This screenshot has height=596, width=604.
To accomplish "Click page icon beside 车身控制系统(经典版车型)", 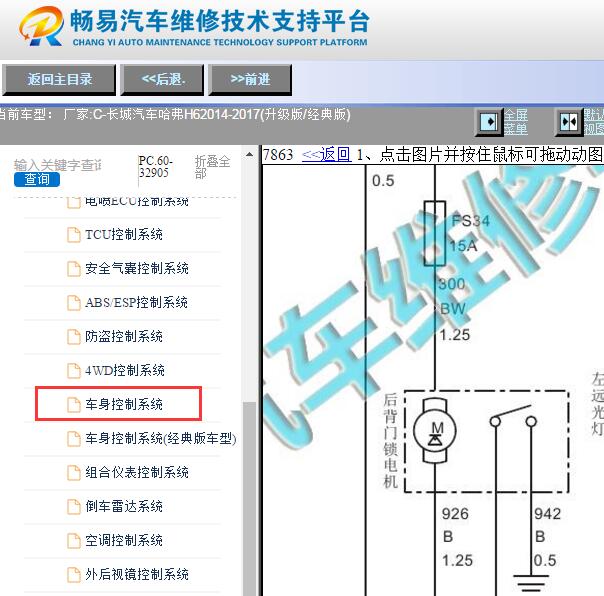I will pyautogui.click(x=74, y=438).
